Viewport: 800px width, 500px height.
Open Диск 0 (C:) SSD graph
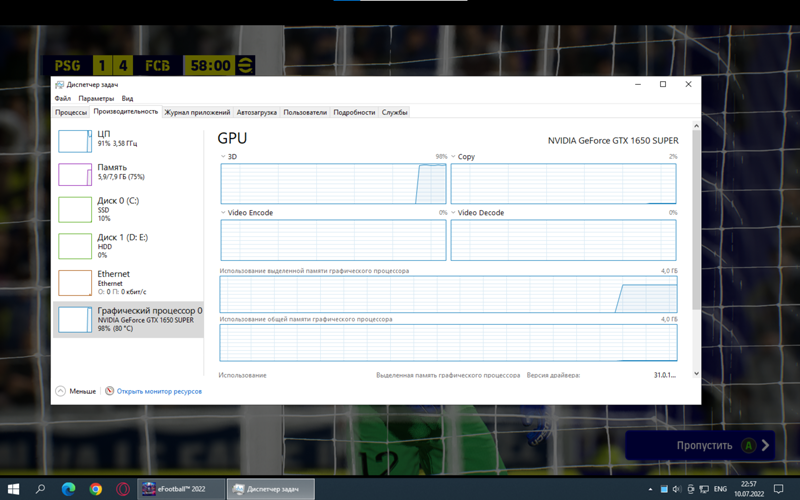75,209
